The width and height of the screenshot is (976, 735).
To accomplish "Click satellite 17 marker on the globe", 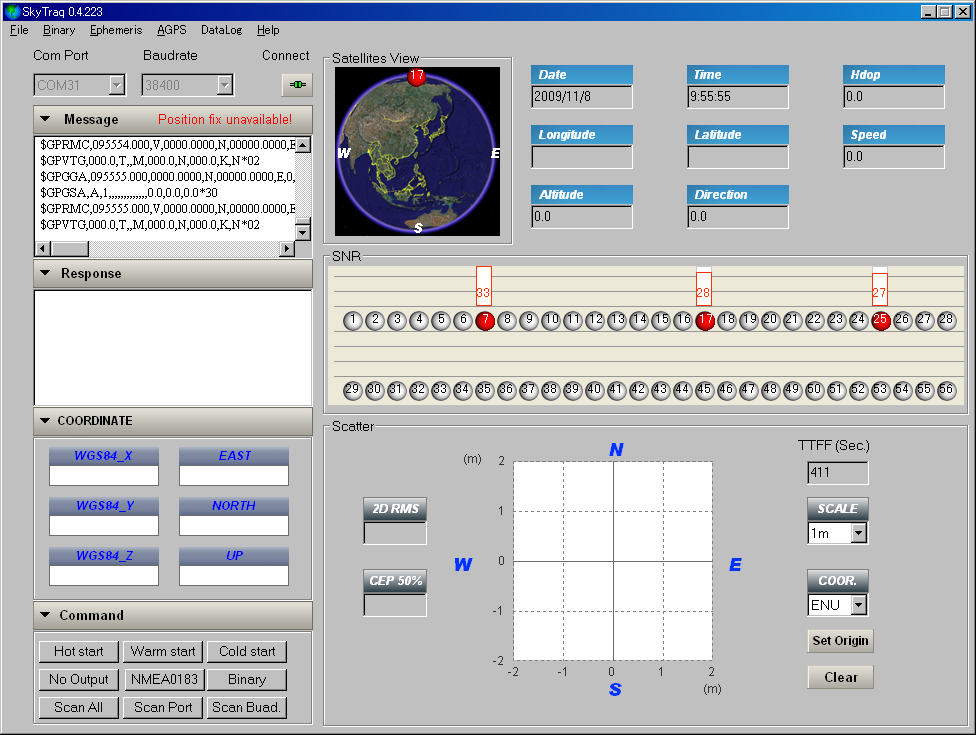I will (x=416, y=76).
